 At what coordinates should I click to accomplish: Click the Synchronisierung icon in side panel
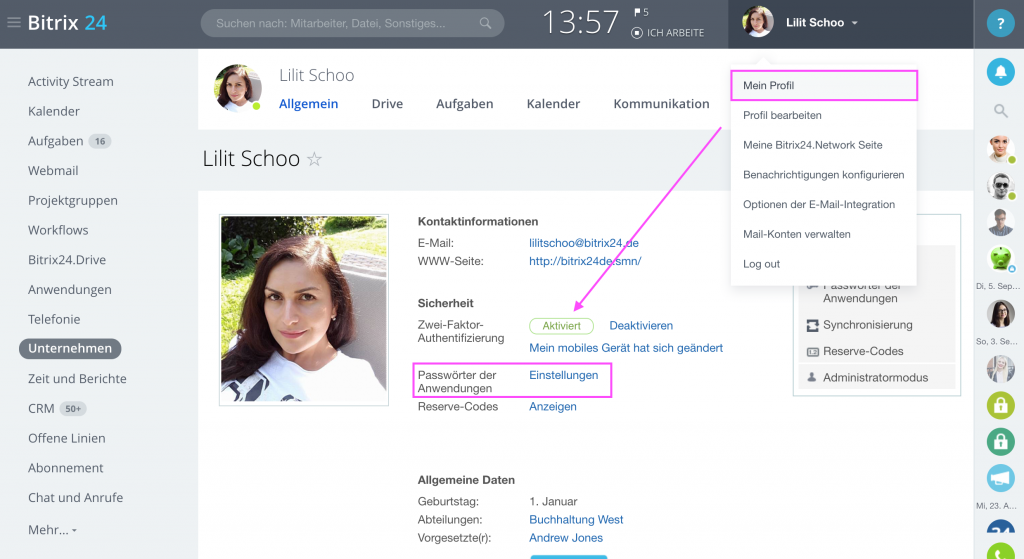[x=812, y=325]
